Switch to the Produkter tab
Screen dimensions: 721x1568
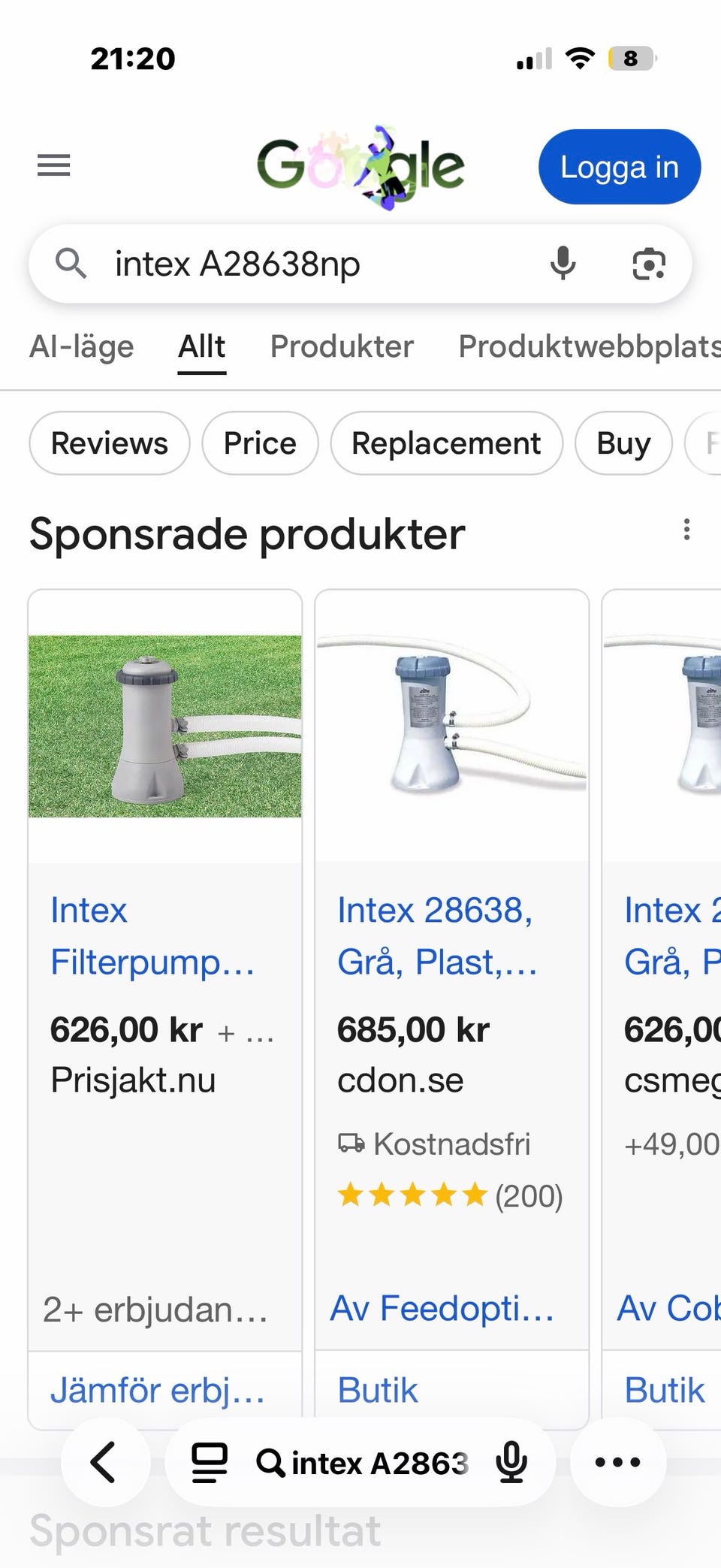pyautogui.click(x=342, y=346)
